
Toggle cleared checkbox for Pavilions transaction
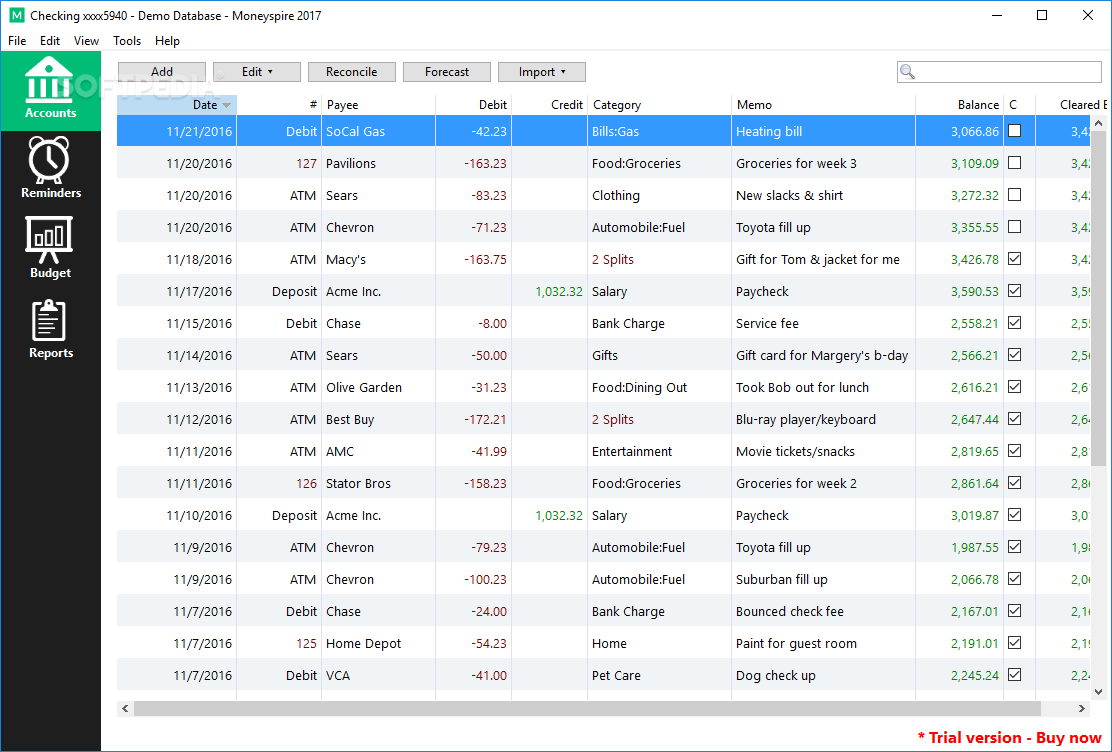click(1015, 162)
